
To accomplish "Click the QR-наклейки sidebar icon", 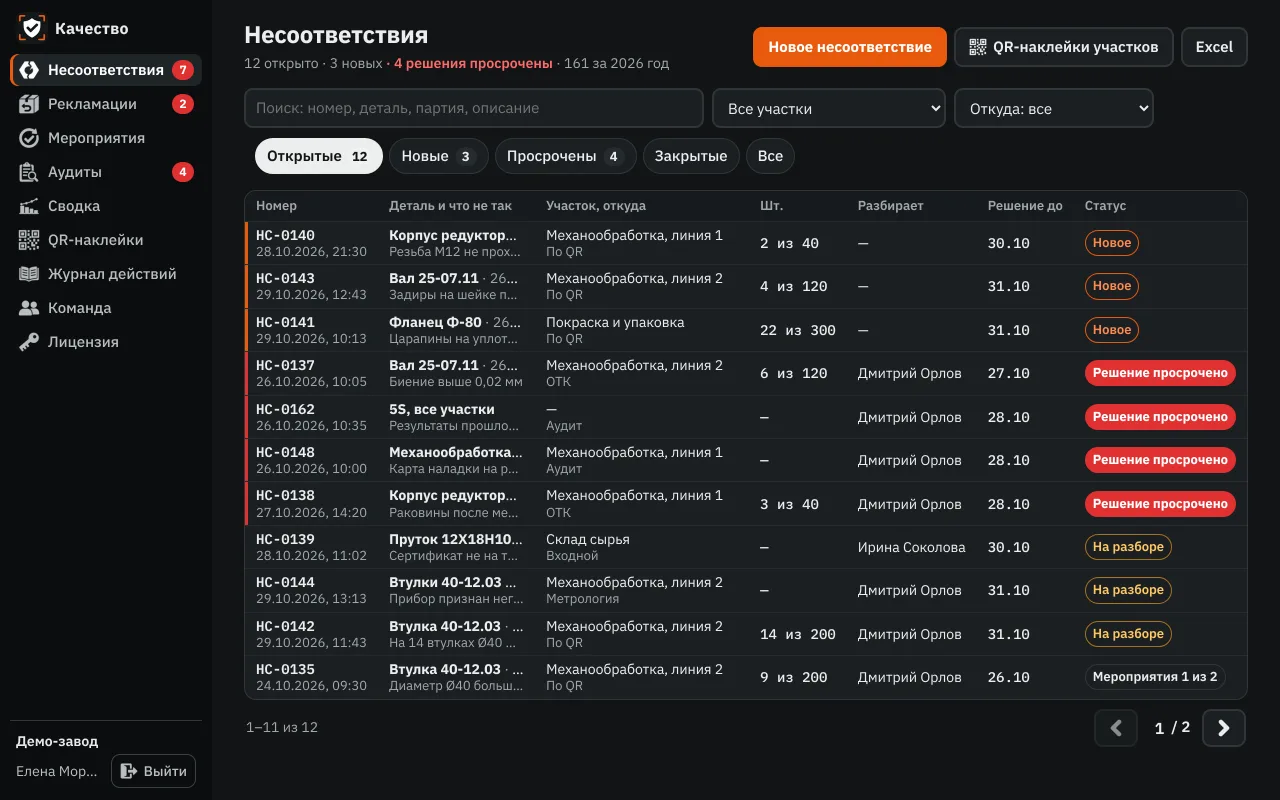I will (29, 240).
